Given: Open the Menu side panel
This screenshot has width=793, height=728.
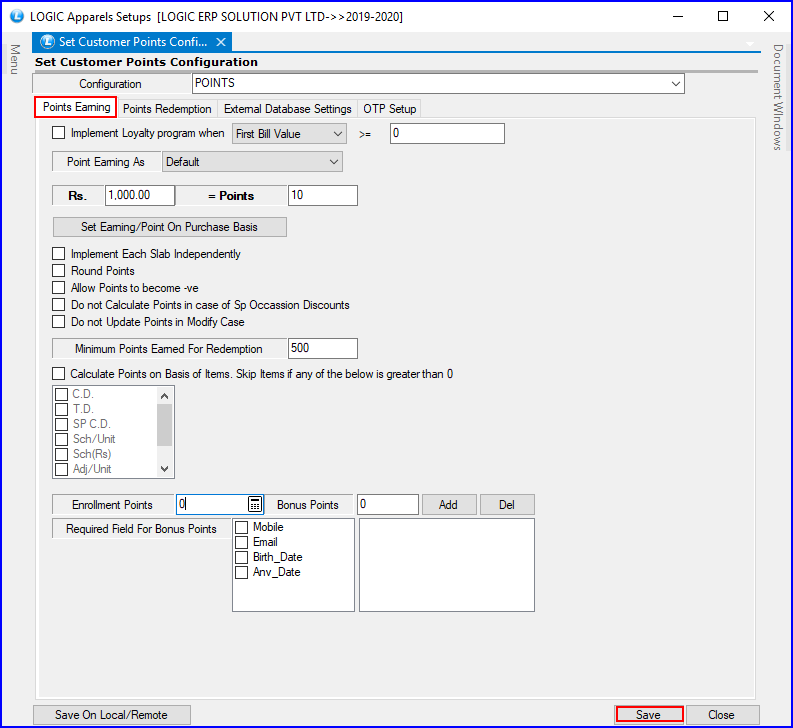Looking at the screenshot, I should (15, 59).
